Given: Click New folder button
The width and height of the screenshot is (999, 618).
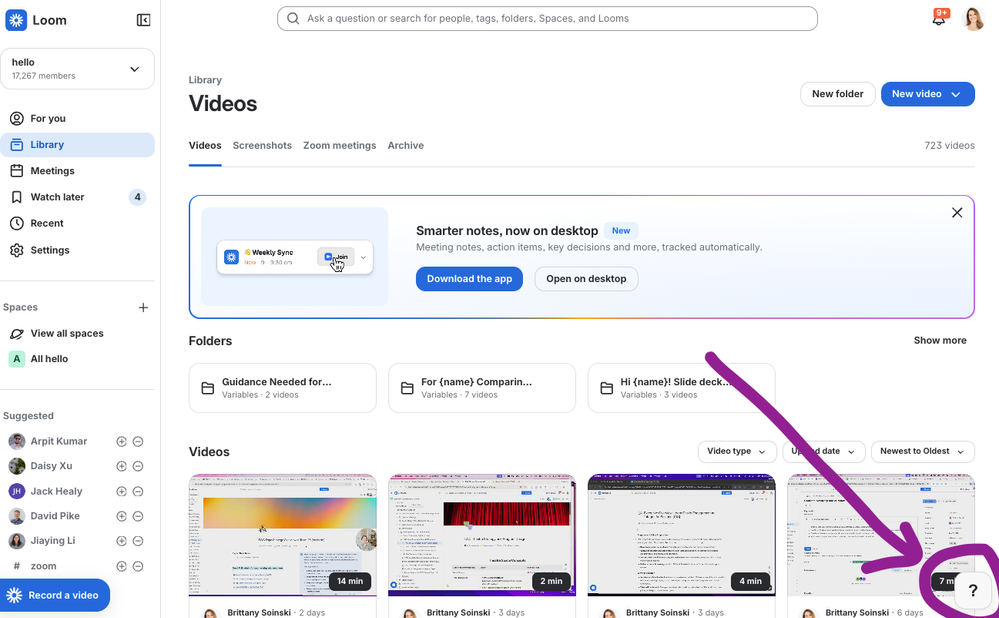Looking at the screenshot, I should (837, 94).
